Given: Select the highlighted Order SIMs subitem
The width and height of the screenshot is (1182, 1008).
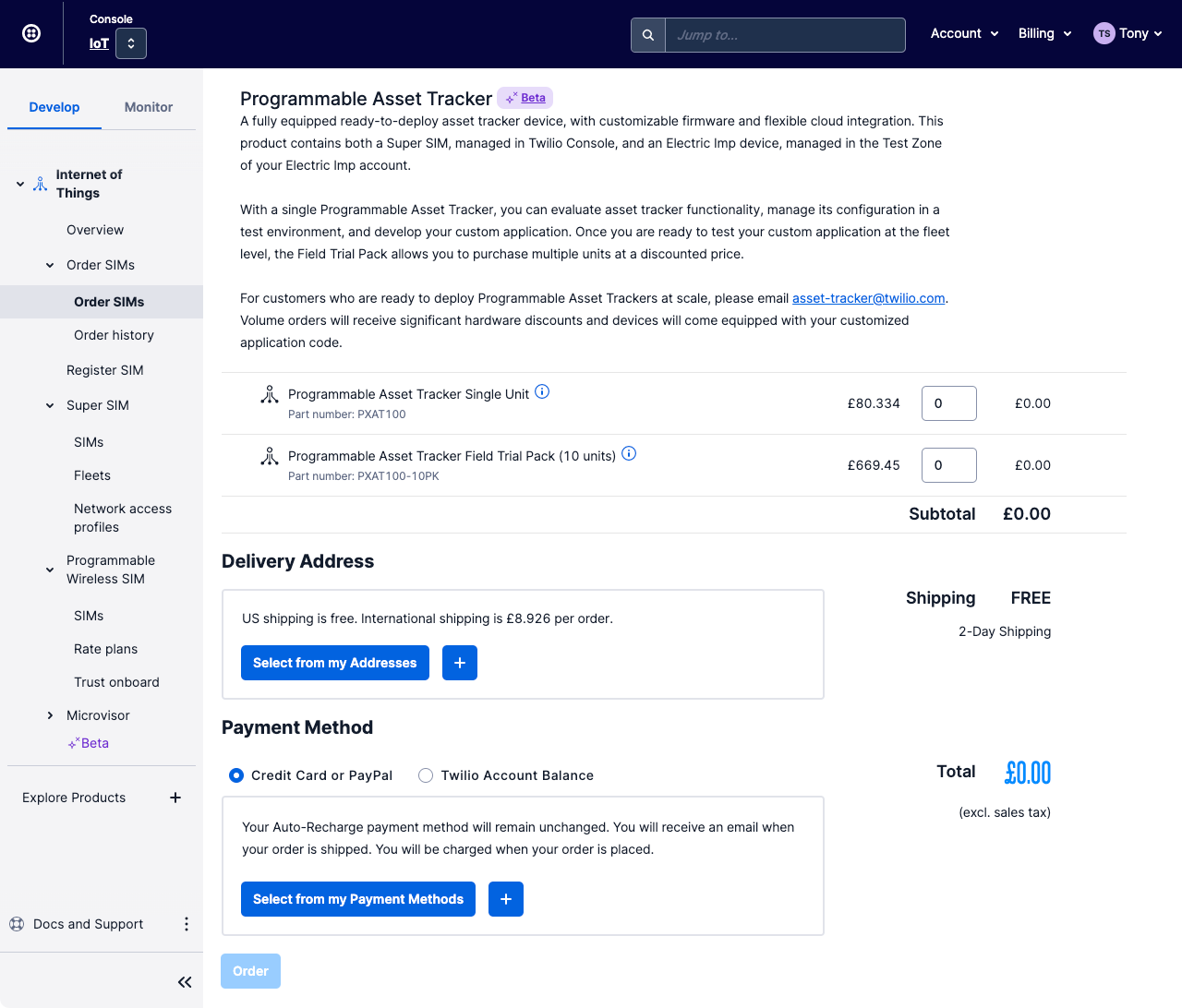Looking at the screenshot, I should [x=109, y=302].
